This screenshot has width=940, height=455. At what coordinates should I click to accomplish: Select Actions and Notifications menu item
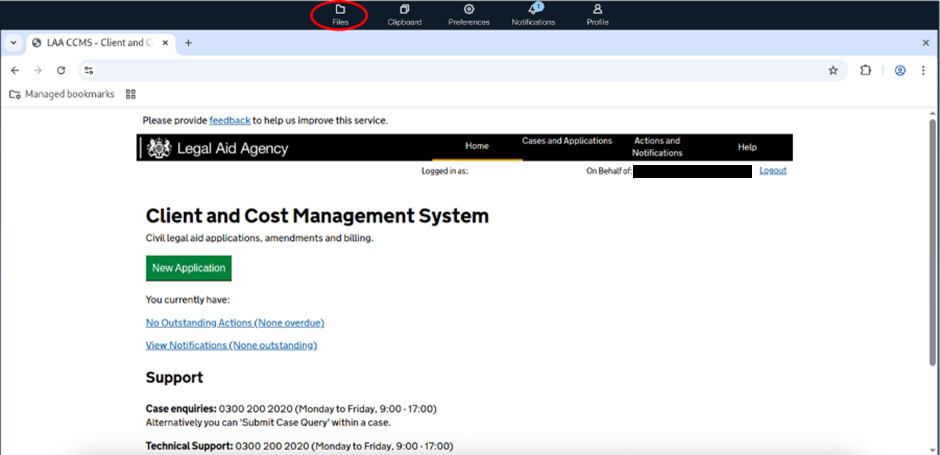[x=657, y=147]
